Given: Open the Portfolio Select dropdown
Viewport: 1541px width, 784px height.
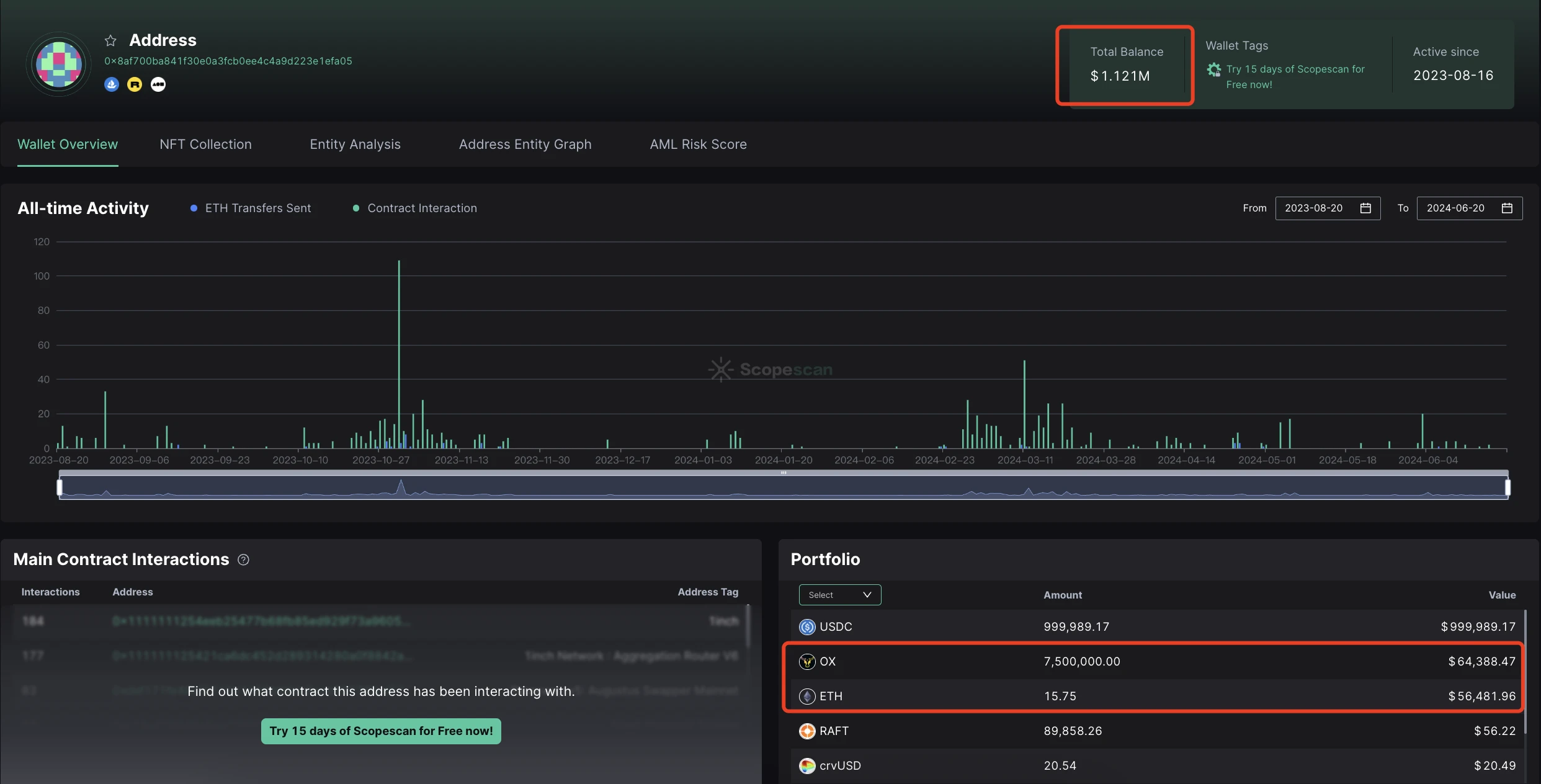Looking at the screenshot, I should (x=838, y=594).
